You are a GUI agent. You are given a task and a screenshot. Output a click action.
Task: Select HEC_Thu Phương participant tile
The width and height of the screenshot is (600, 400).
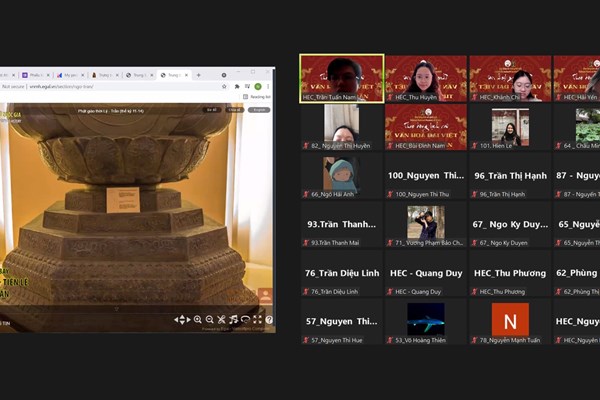510,273
